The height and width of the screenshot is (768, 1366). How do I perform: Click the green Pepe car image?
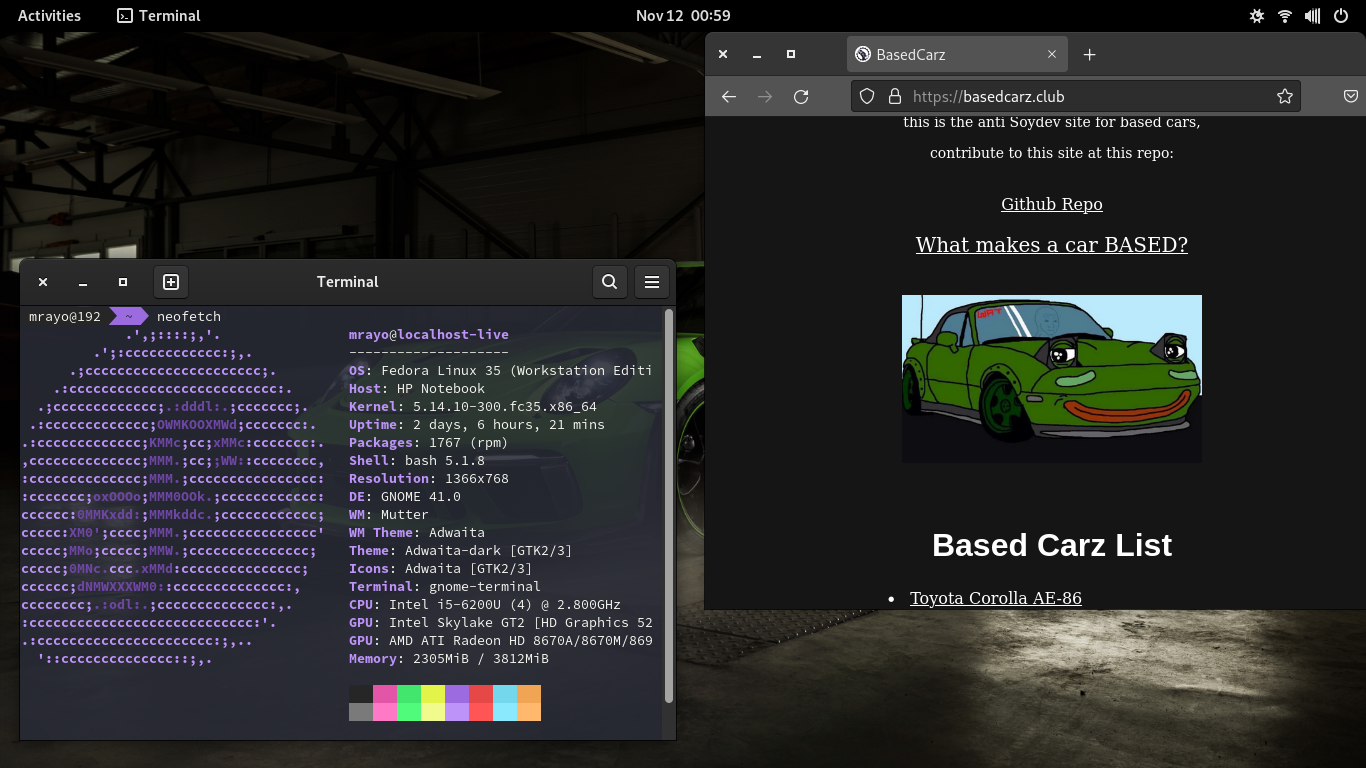coord(1052,379)
